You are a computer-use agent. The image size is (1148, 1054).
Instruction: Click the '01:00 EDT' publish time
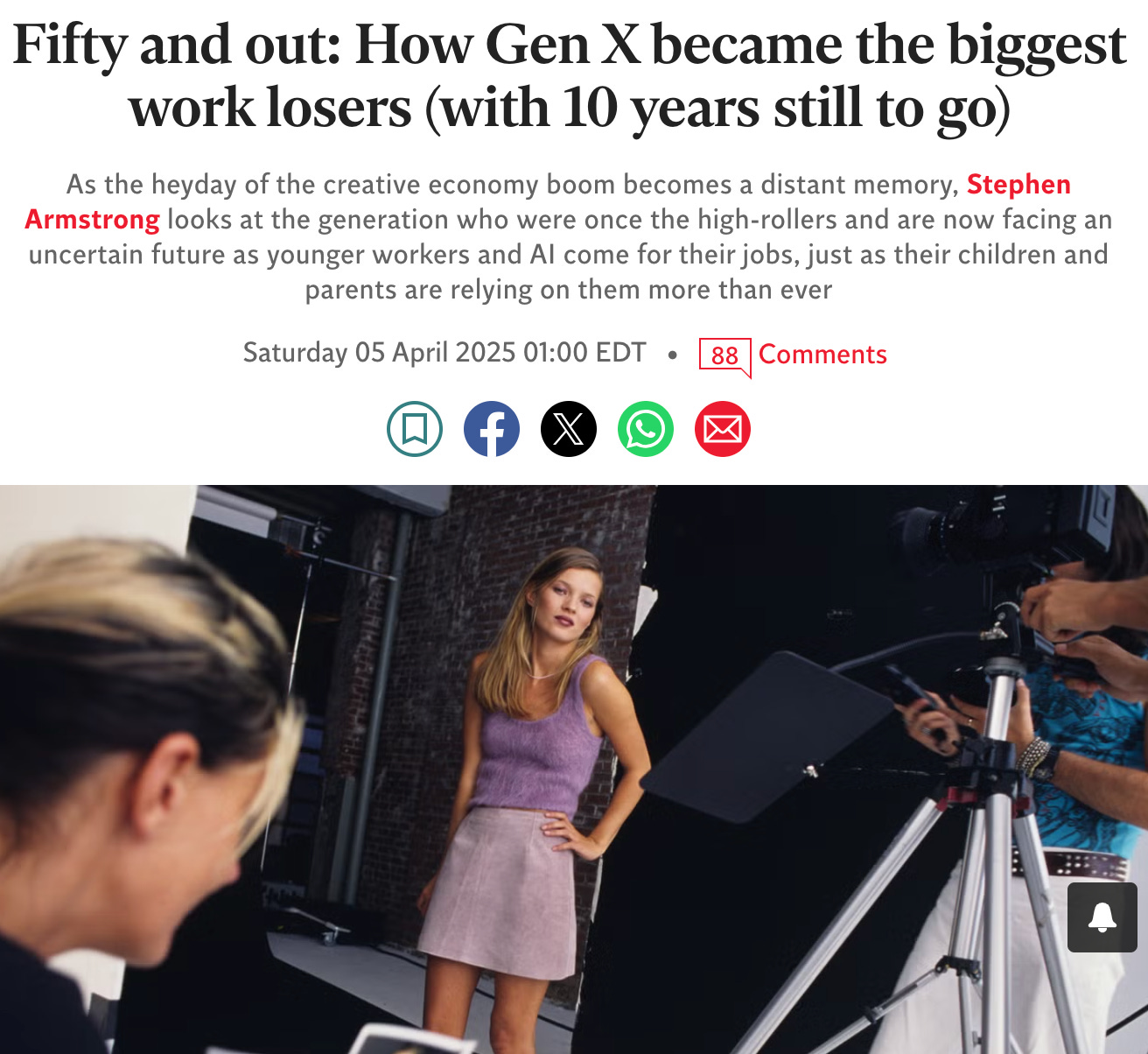584,352
